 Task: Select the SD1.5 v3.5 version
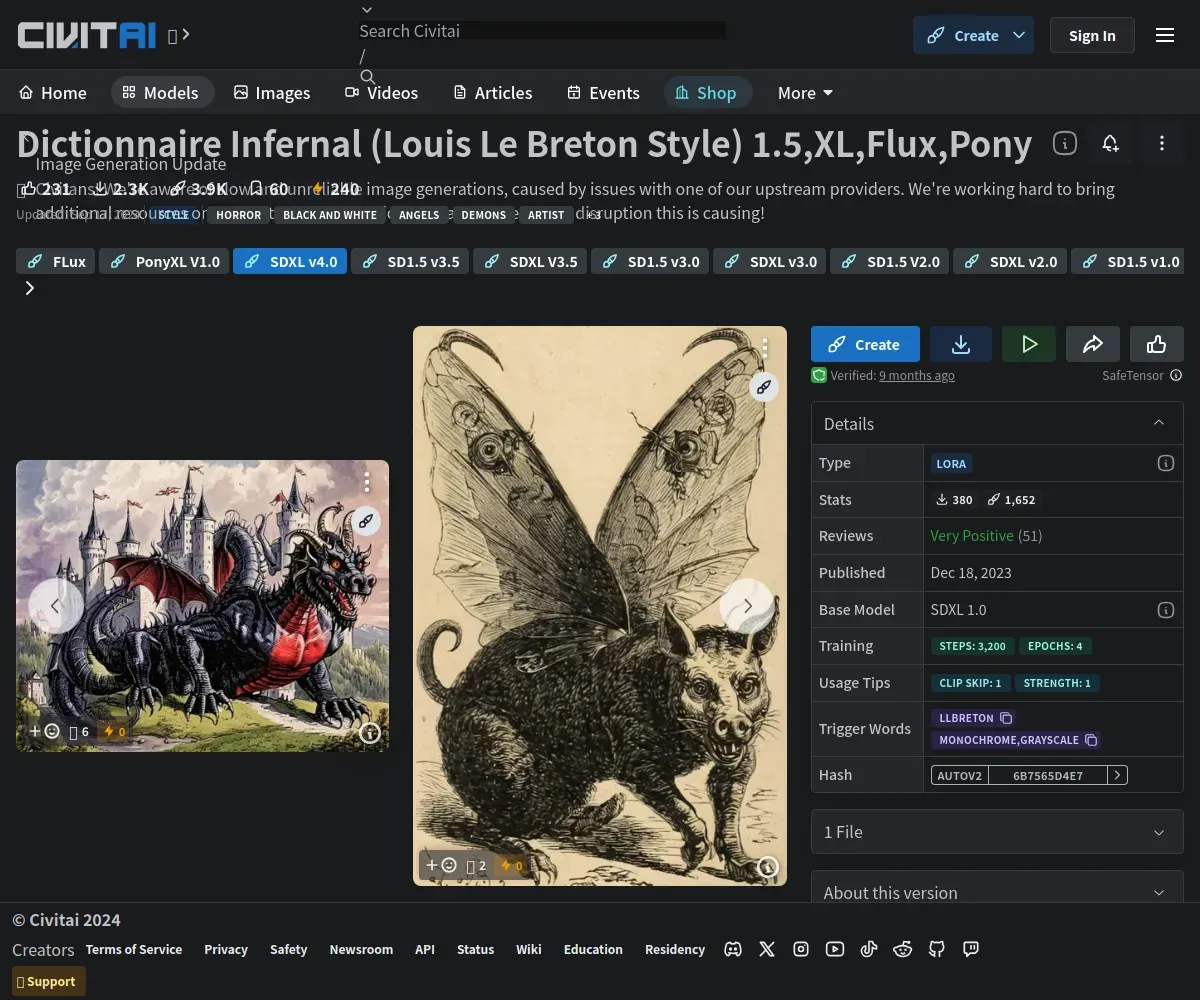pos(410,261)
